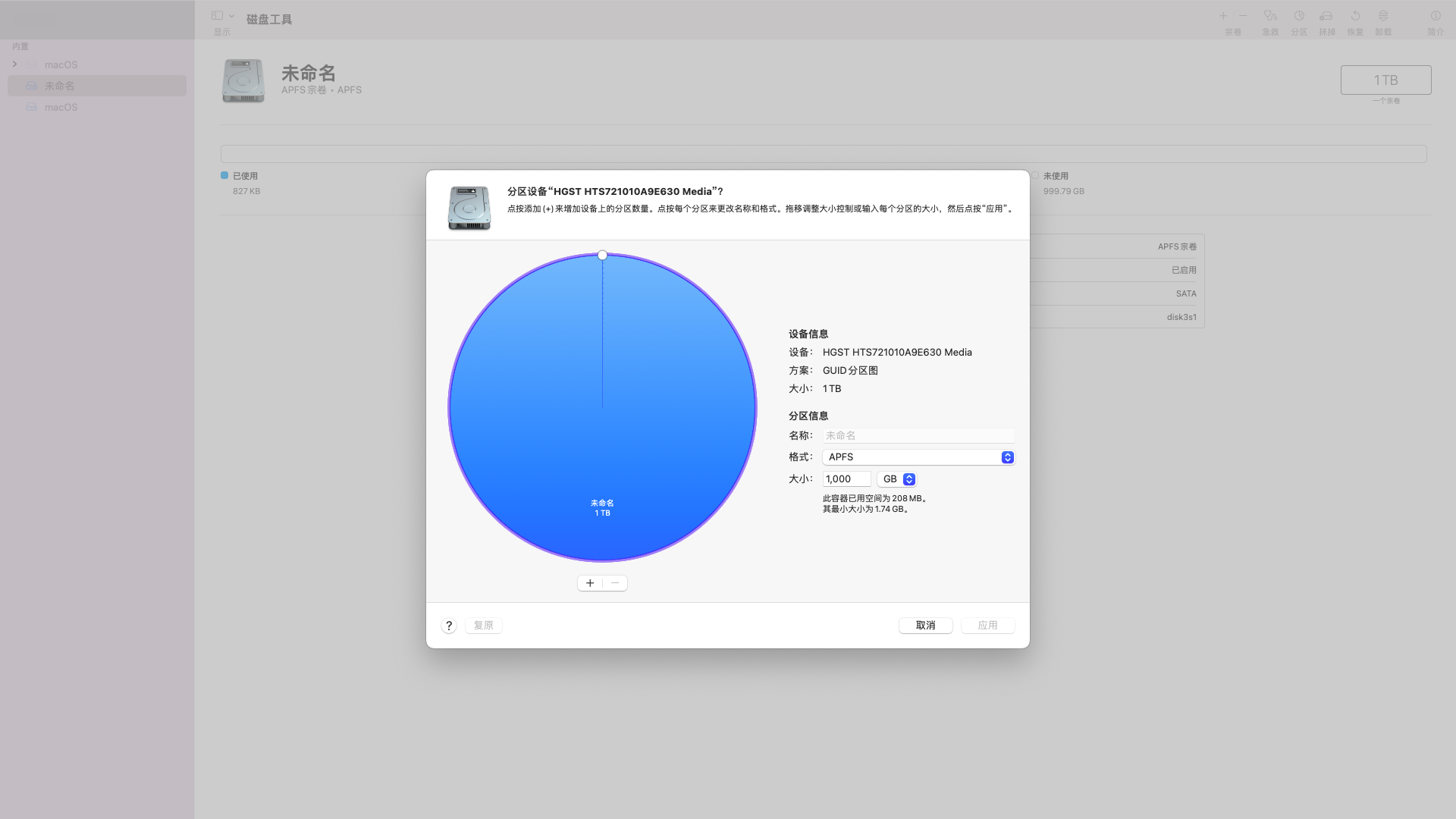Open the Info (简介) toolbar icon
Viewport: 1456px width, 819px height.
point(1436,16)
